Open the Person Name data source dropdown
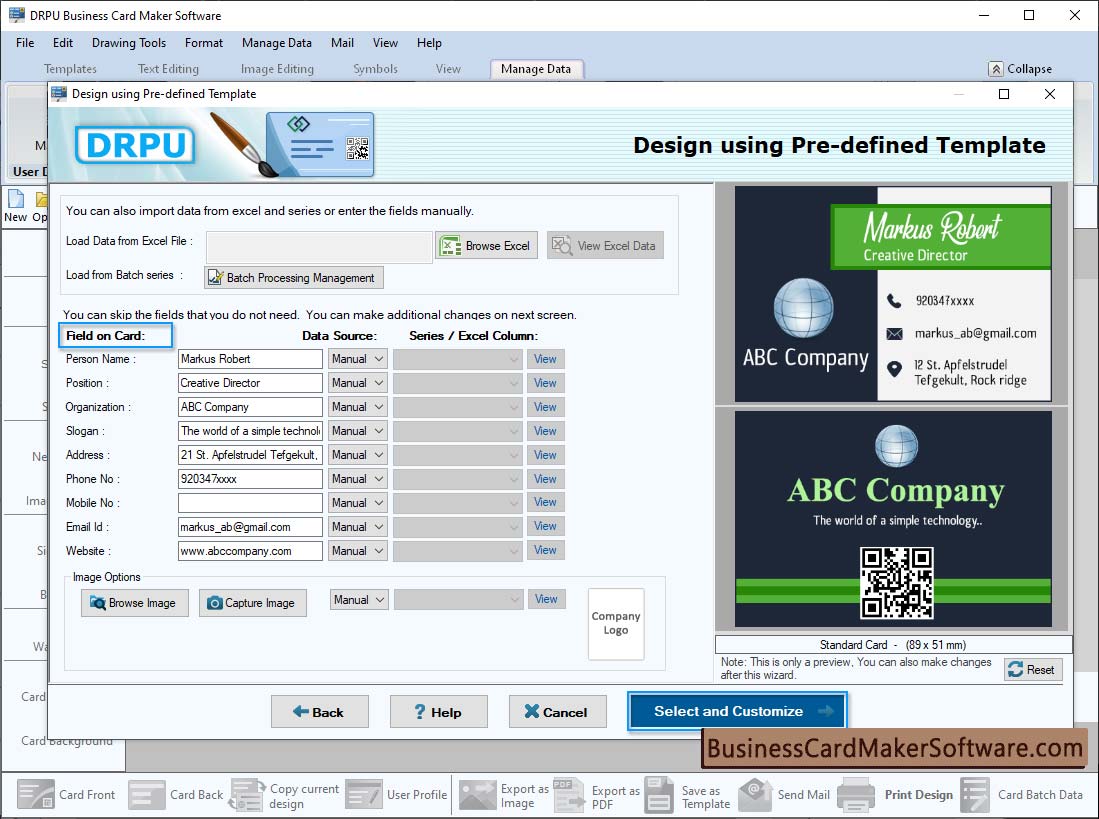Screen dimensions: 1099x819 pyautogui.click(x=357, y=359)
